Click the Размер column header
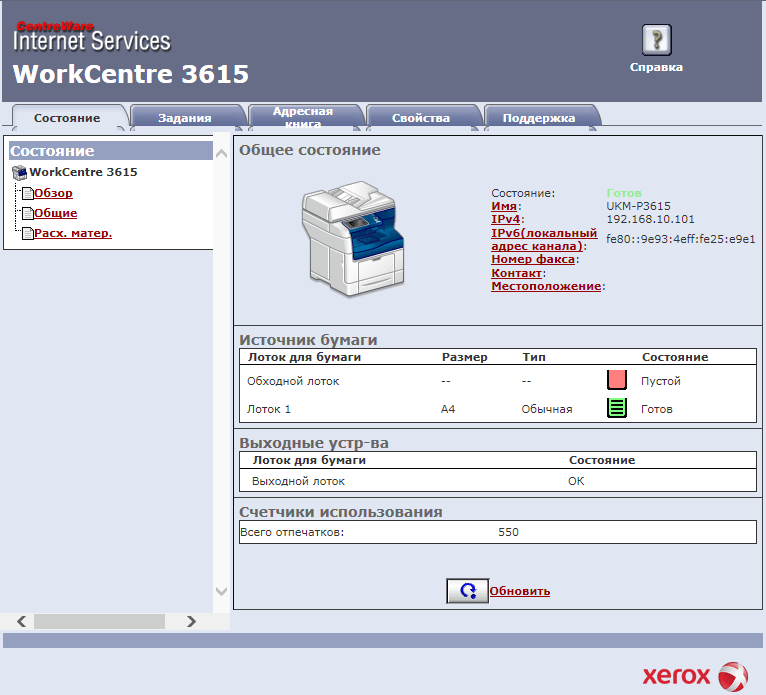The width and height of the screenshot is (766, 695). pos(465,357)
